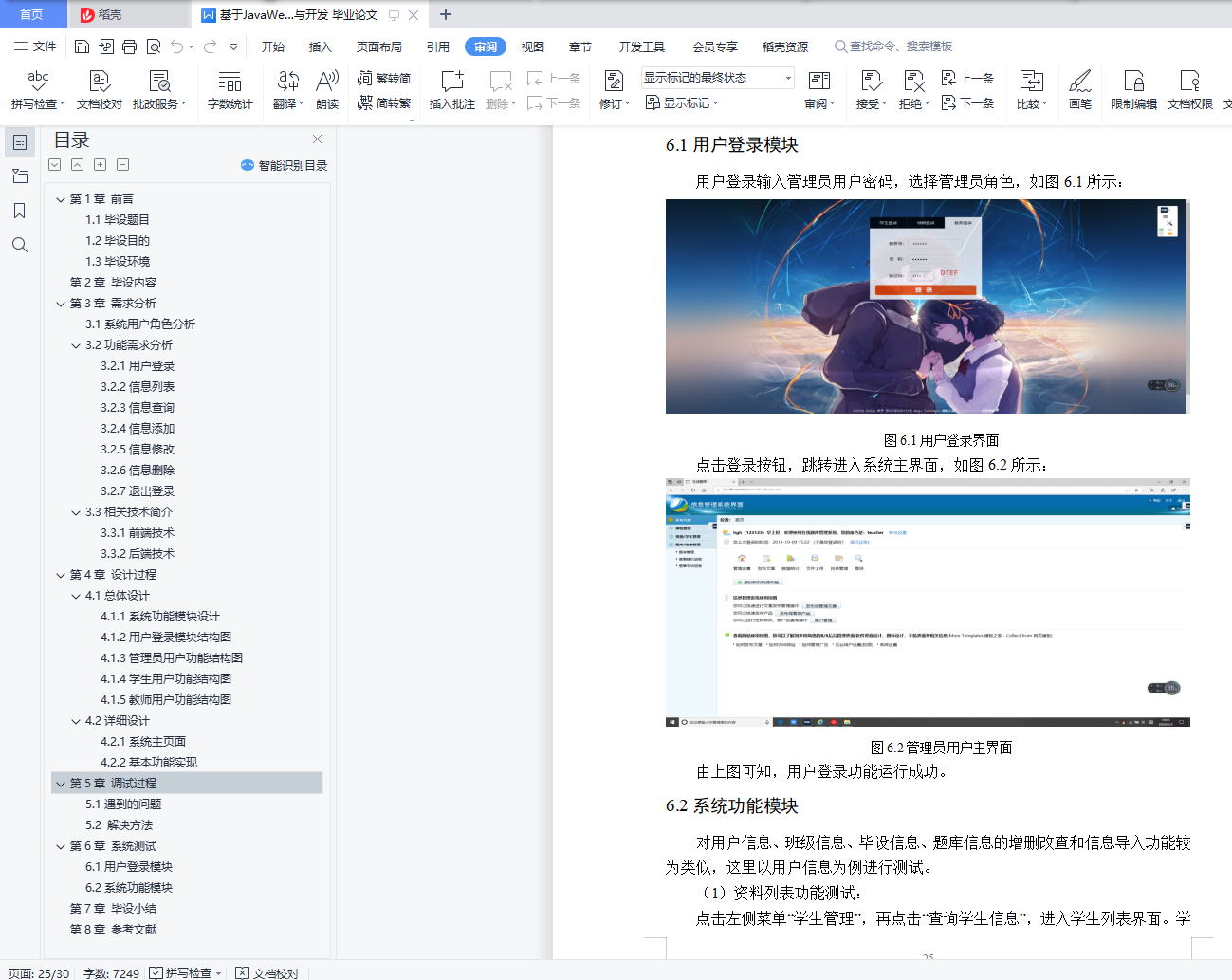Click the command search box (查找命令)
The width and height of the screenshot is (1232, 980).
coord(893,46)
